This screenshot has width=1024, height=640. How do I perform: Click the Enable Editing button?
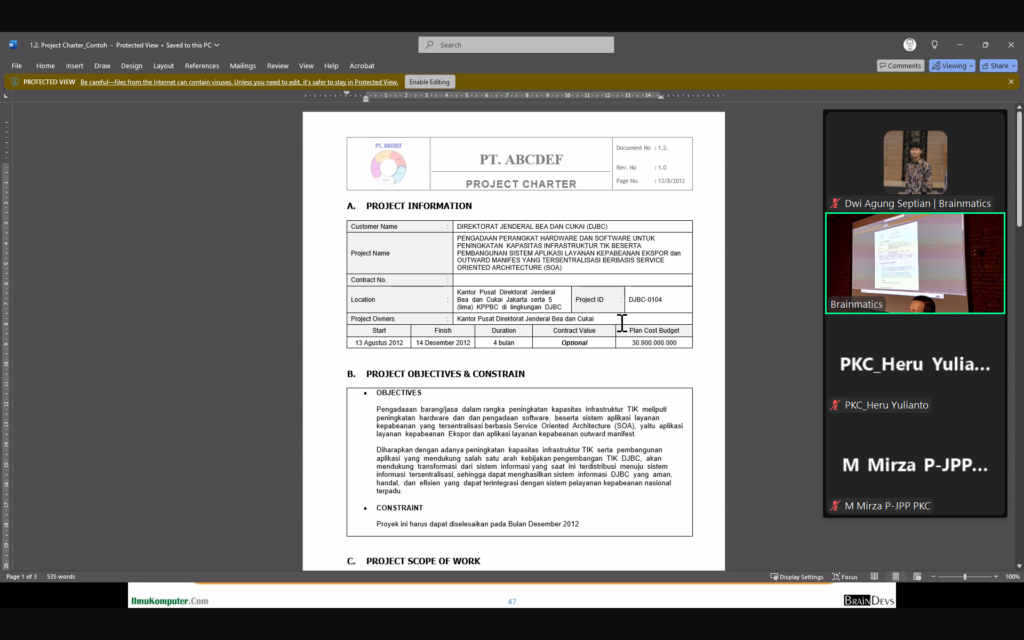click(430, 82)
